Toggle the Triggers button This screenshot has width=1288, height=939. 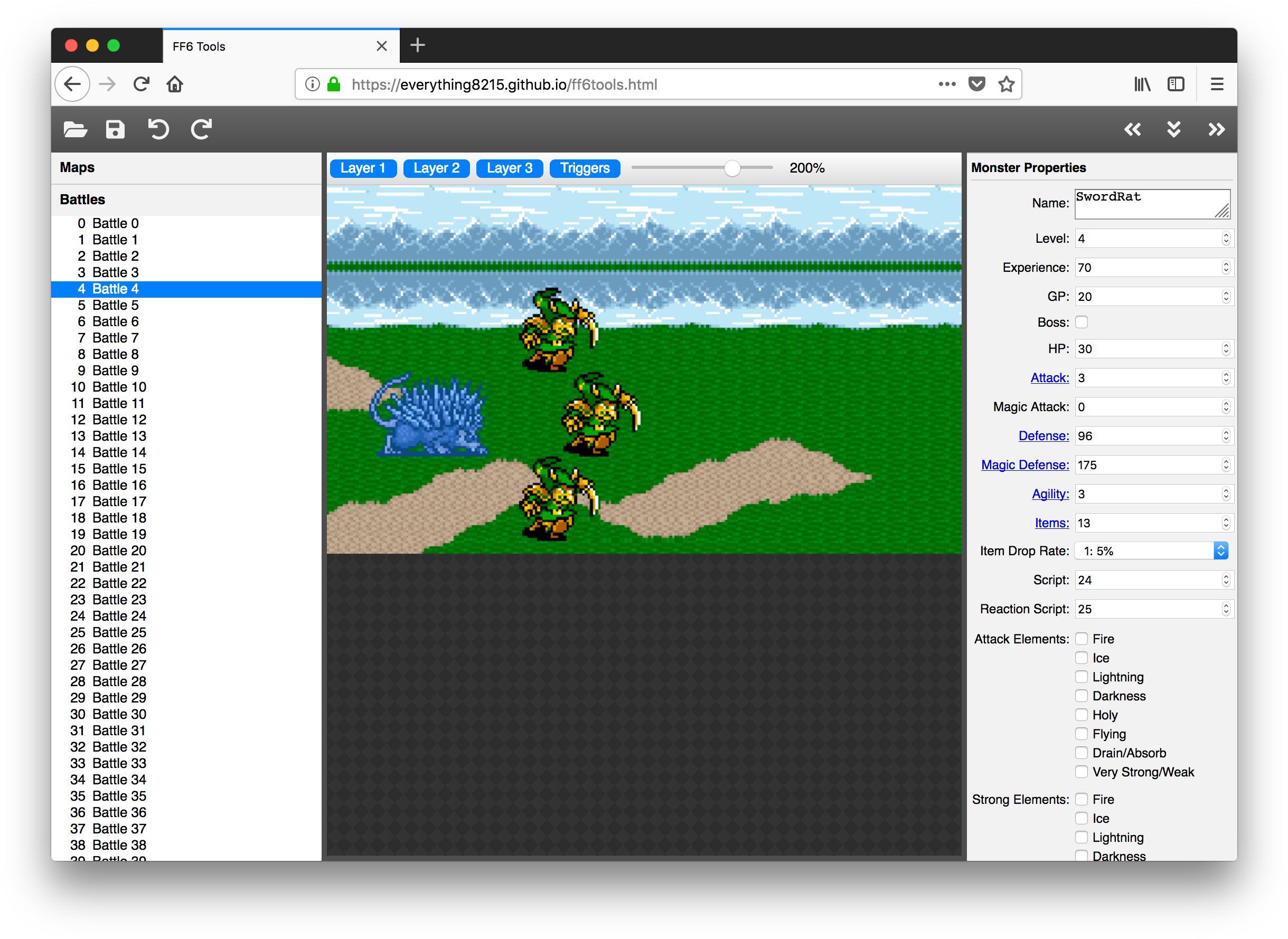585,168
